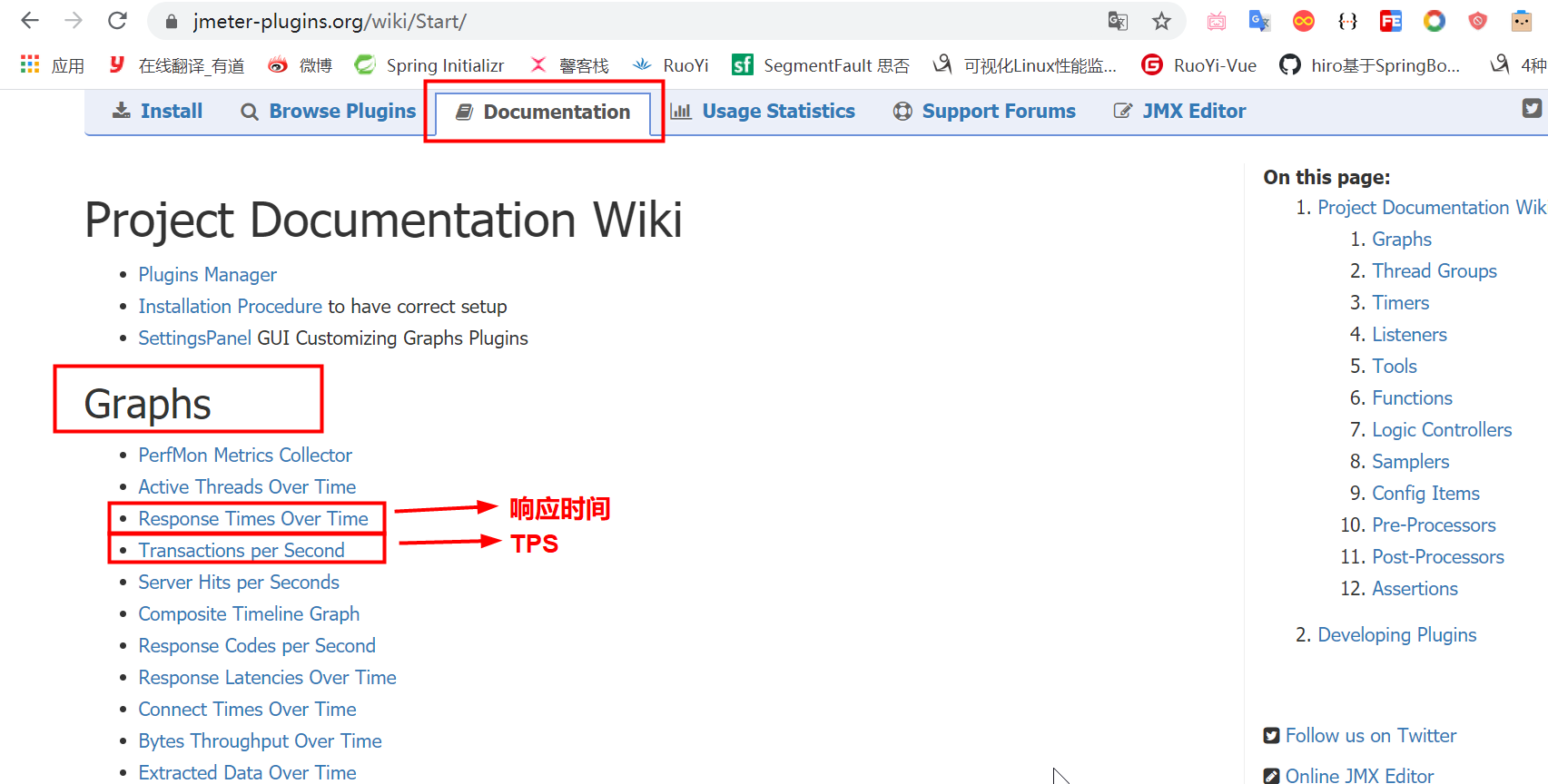
Task: Open Active Threads Over Time link
Action: tap(247, 486)
